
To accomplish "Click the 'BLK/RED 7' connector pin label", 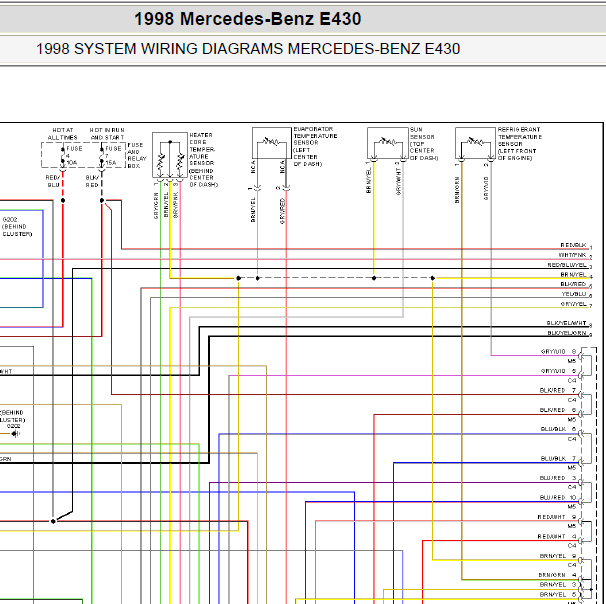I will pos(558,391).
